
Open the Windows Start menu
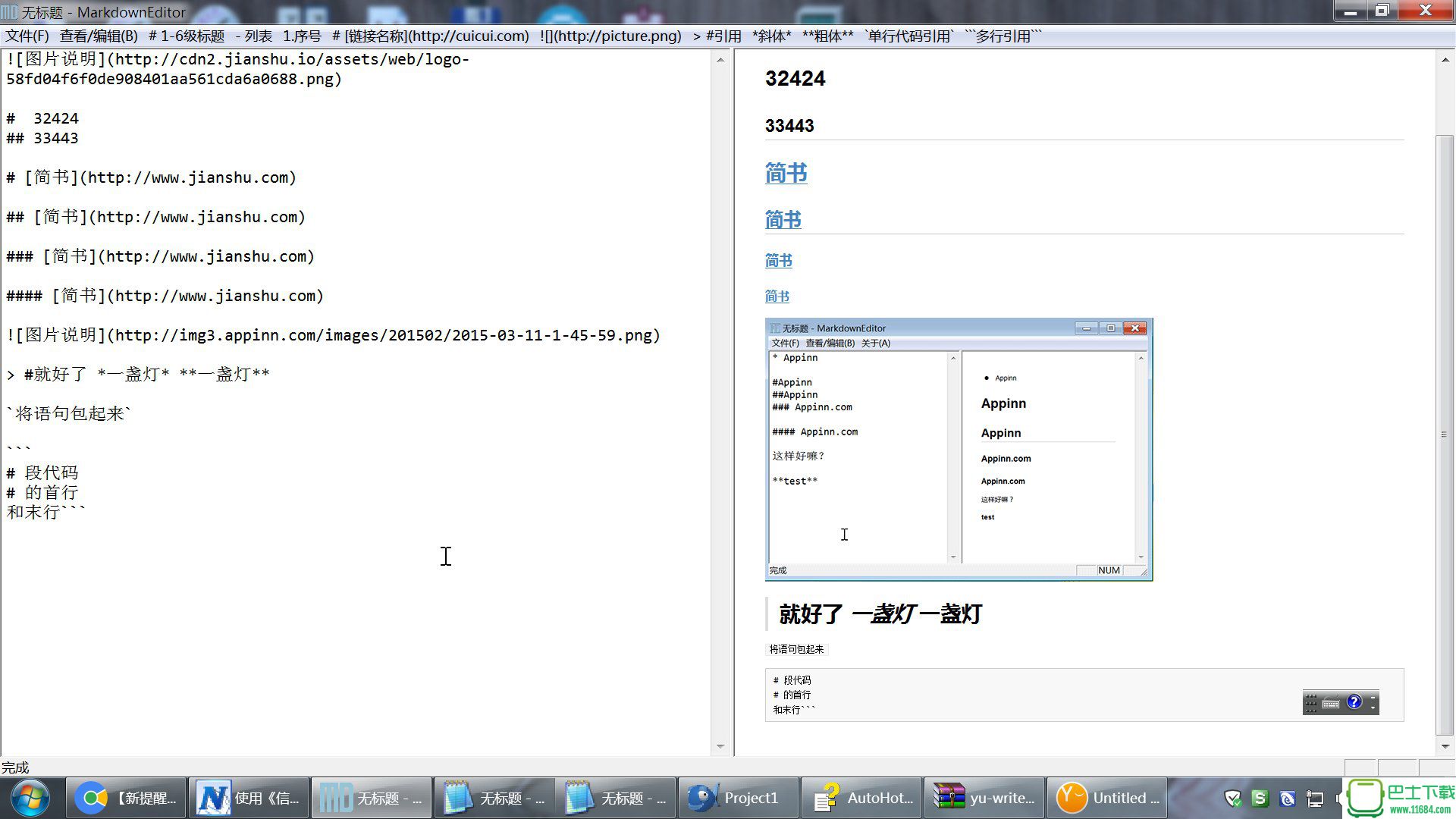(30, 798)
